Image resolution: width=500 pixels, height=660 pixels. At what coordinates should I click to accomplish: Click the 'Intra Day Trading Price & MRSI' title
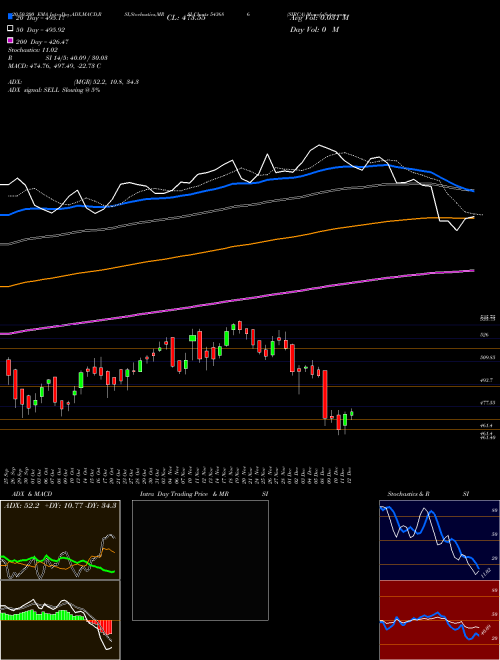point(204,494)
